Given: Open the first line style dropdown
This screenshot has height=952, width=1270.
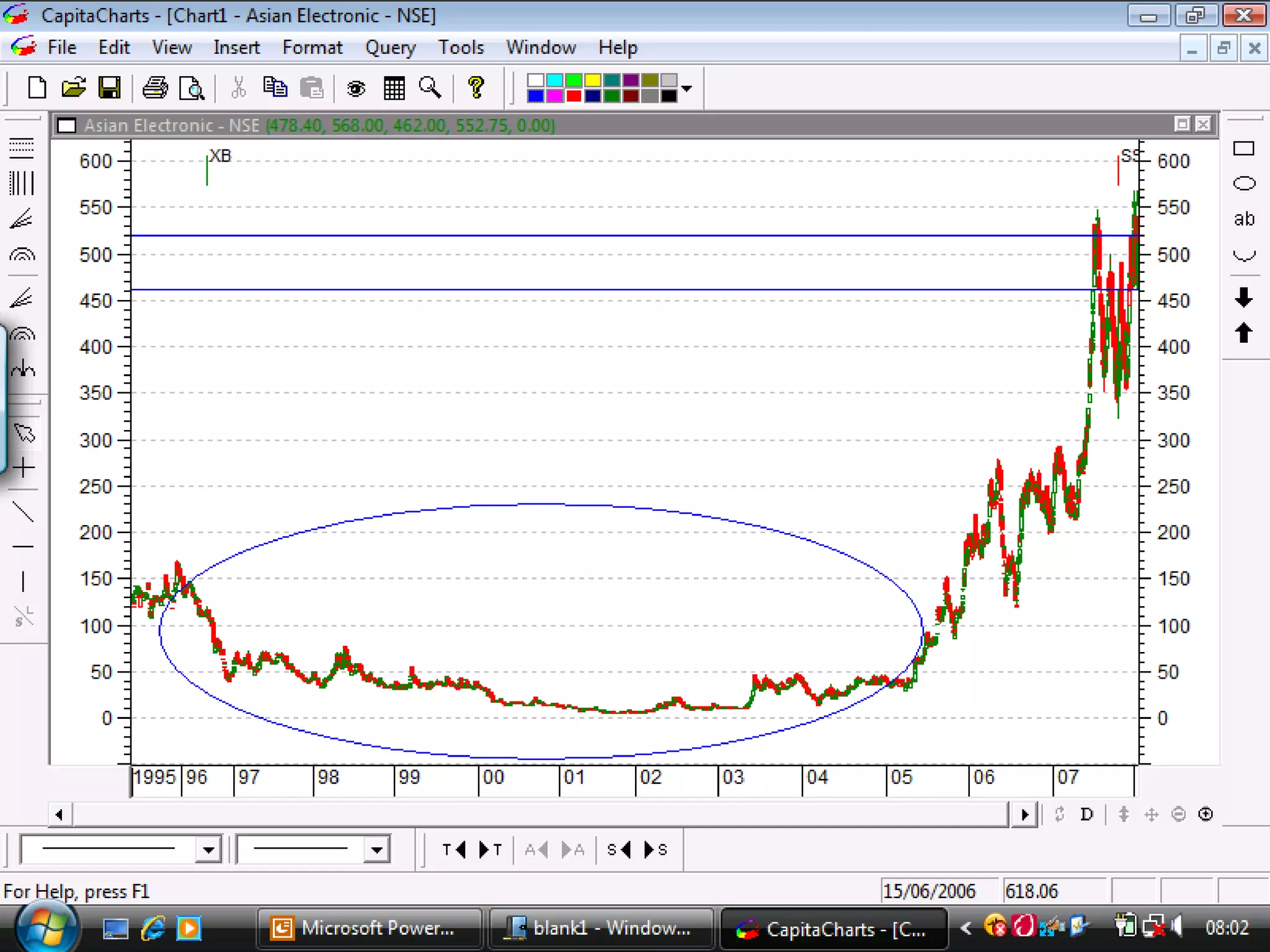Looking at the screenshot, I should point(208,850).
